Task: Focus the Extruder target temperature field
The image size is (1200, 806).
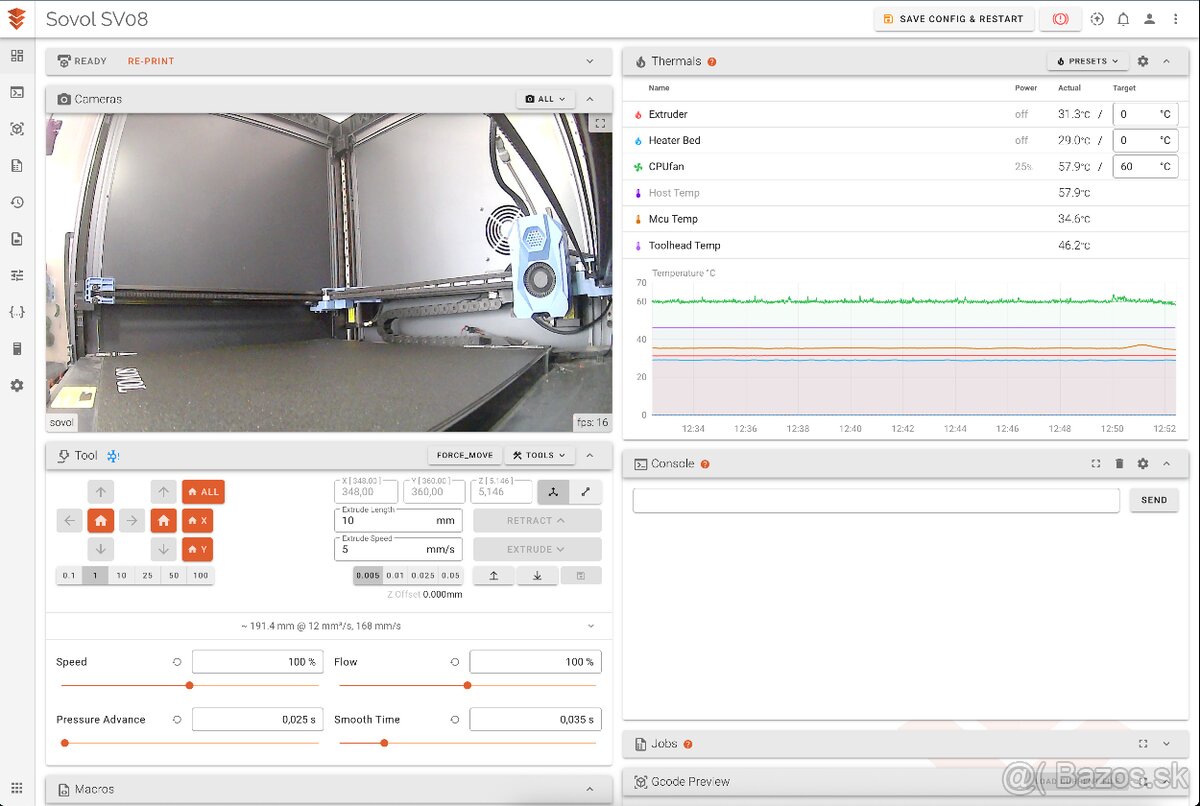Action: 1145,114
